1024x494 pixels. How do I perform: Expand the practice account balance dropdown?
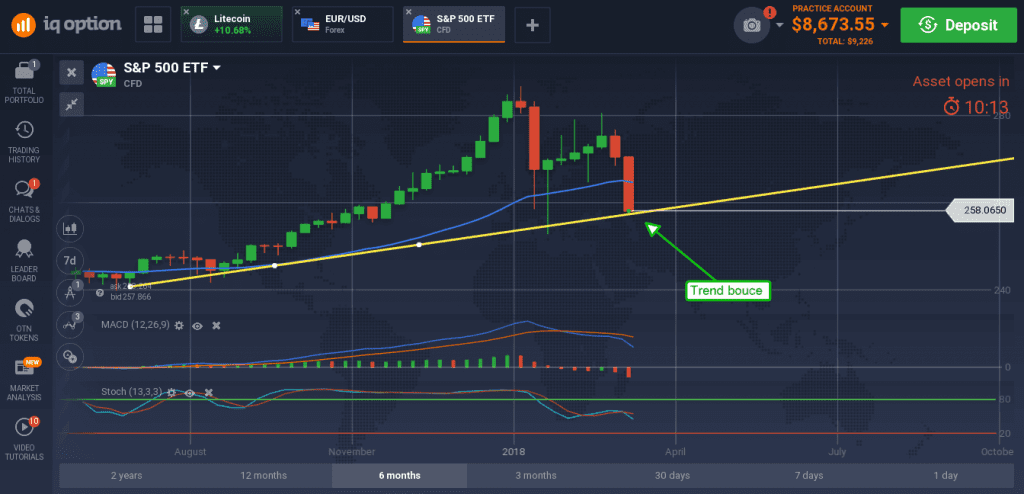[885, 25]
